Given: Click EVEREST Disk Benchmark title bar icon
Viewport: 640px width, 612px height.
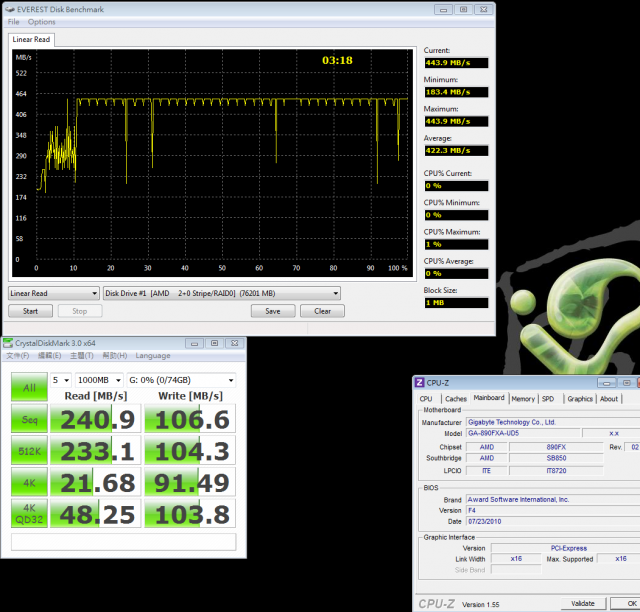Looking at the screenshot, I should pos(10,9).
